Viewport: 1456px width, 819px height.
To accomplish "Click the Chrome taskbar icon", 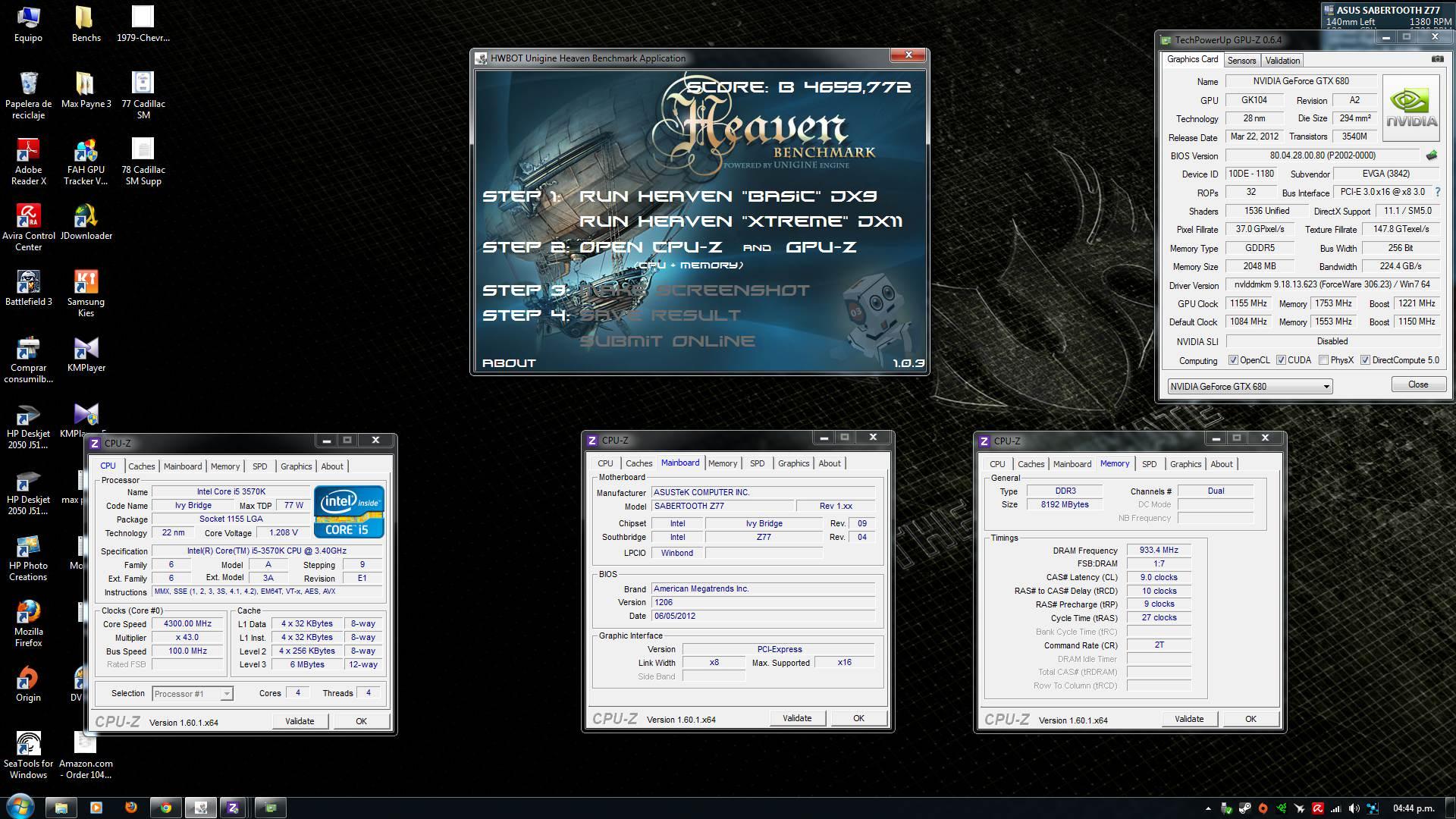I will [x=165, y=808].
